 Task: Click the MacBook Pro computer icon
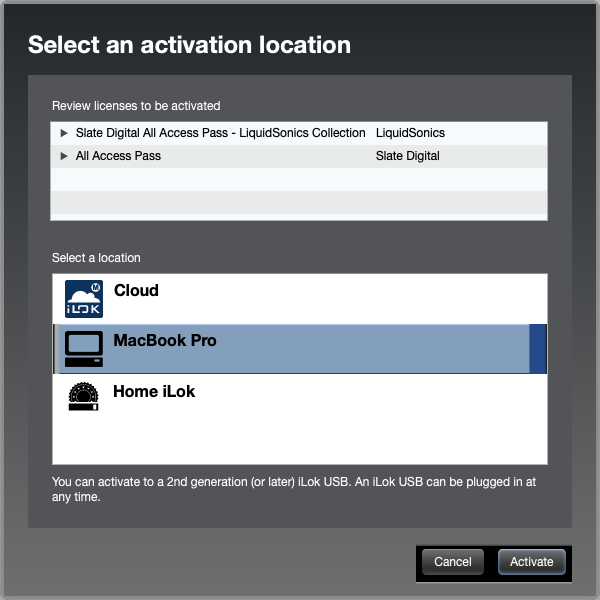[x=84, y=349]
